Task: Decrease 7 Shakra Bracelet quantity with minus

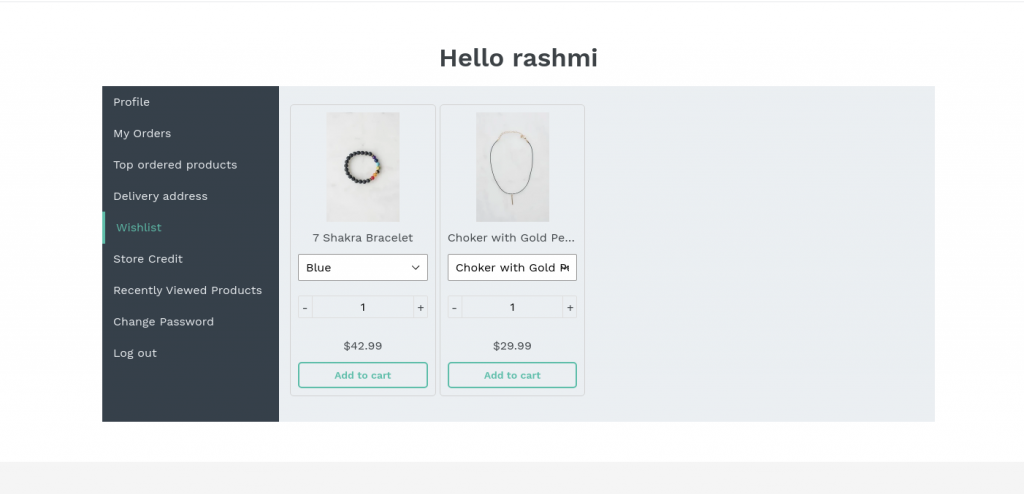Action: coord(305,307)
